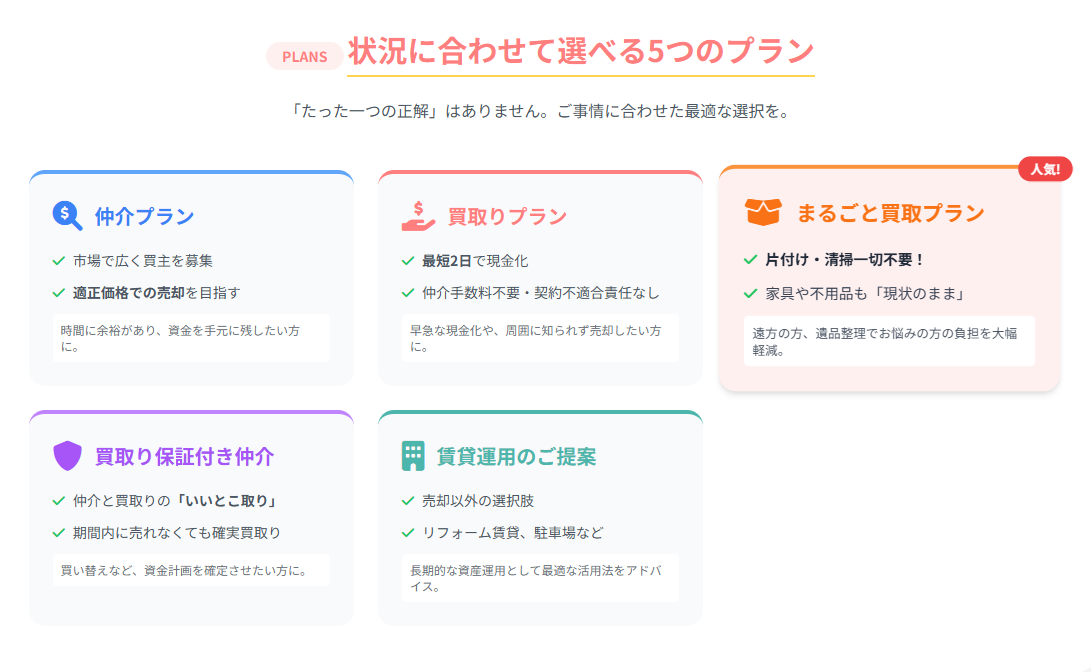
Task: Click the 時間に余裕があり description box
Action: point(191,338)
